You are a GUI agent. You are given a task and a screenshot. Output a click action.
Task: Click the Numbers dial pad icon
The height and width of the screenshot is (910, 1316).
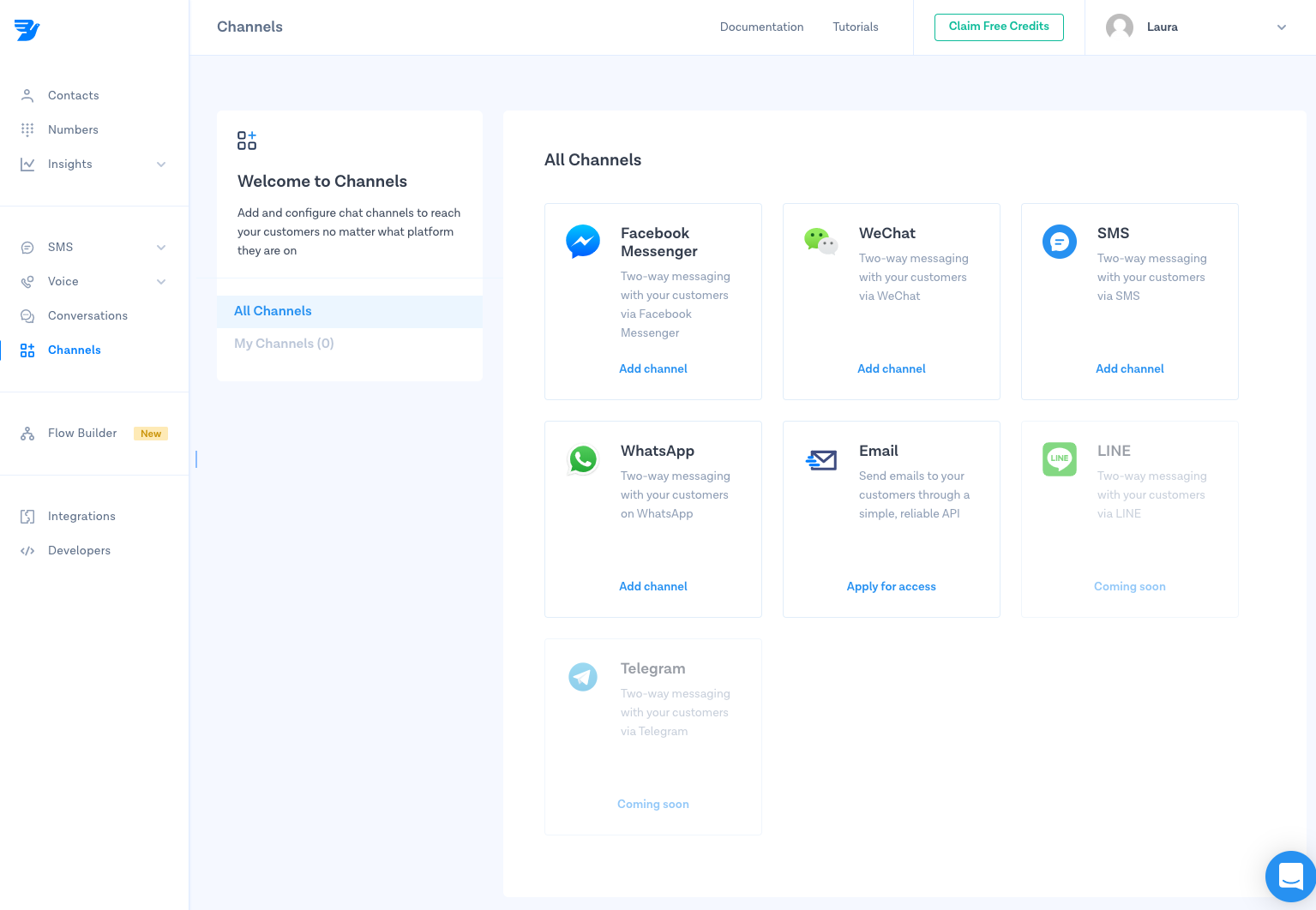(27, 129)
